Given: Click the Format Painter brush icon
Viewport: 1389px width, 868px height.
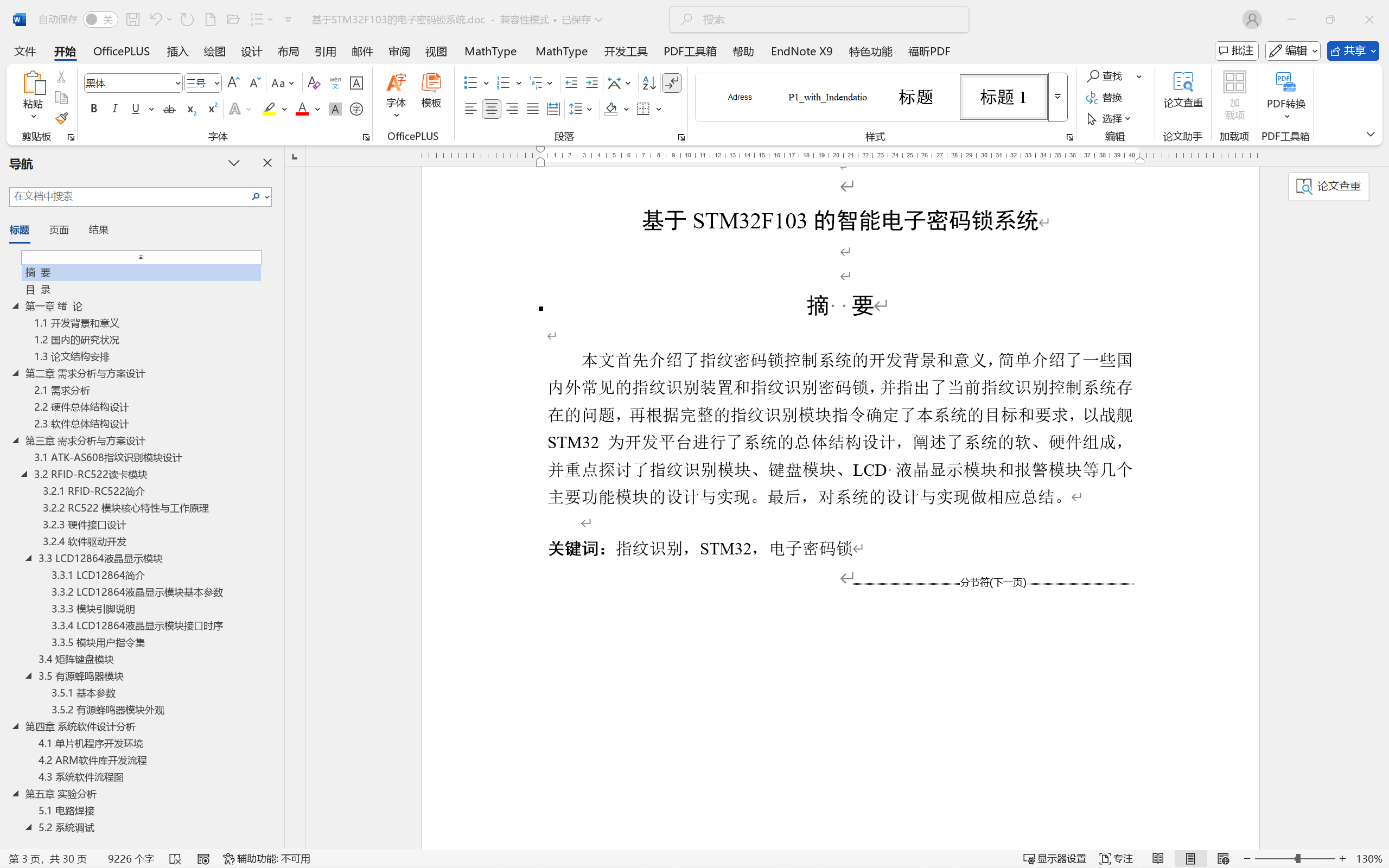Looking at the screenshot, I should click(x=61, y=118).
